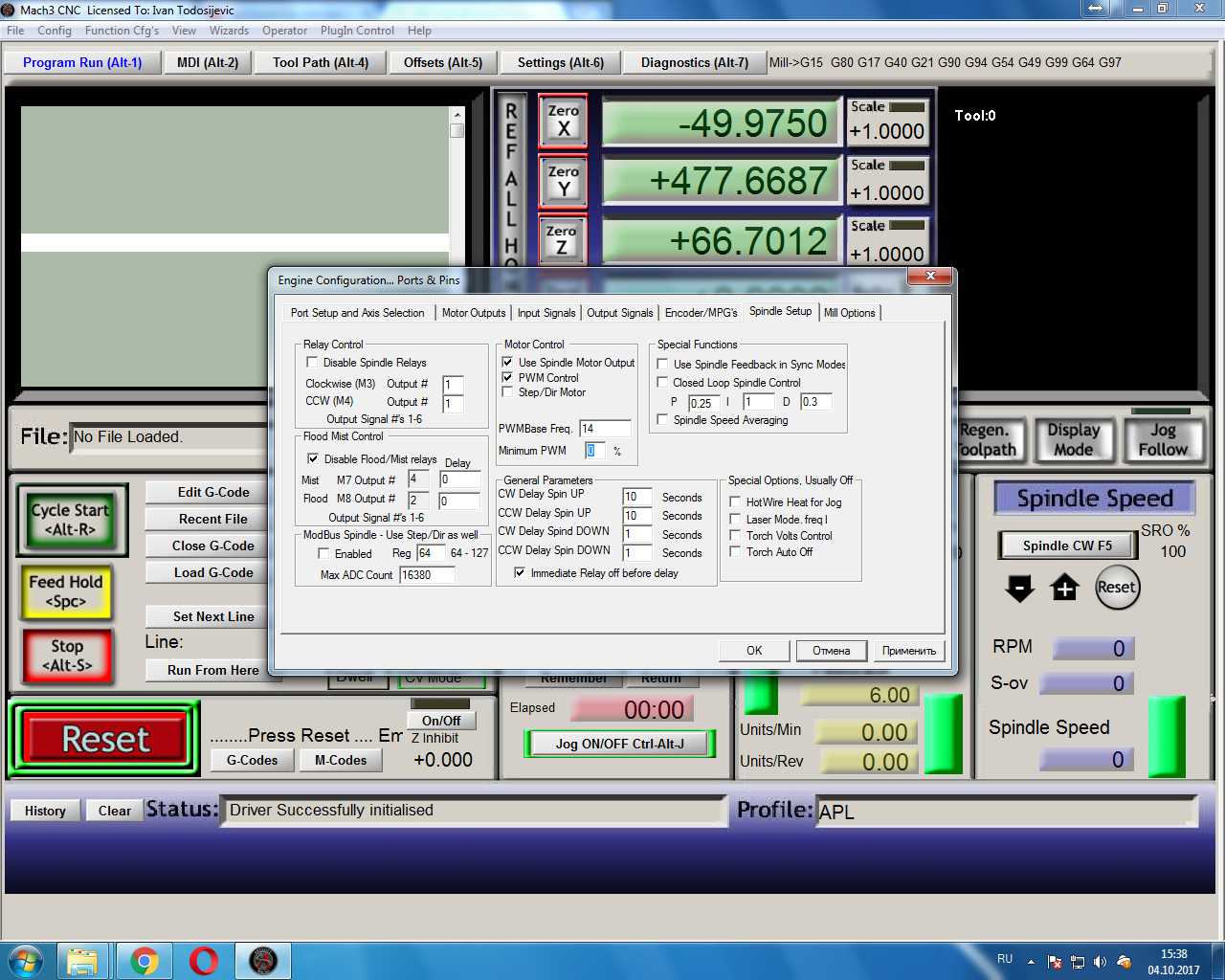The image size is (1225, 980).
Task: Switch to Diagnostics (Alt-7) screen
Action: point(695,62)
